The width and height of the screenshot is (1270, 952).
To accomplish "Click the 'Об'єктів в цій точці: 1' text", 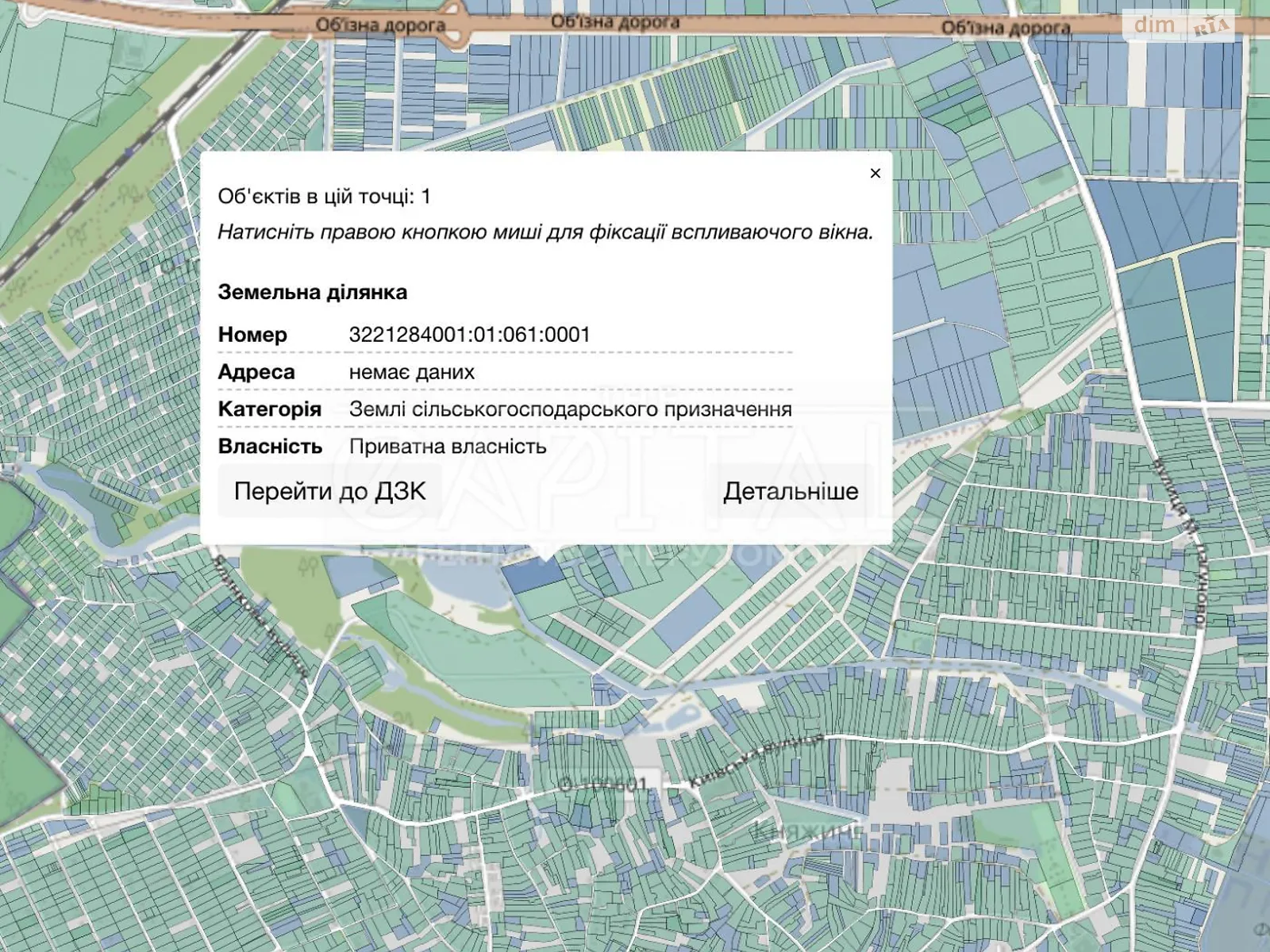I will click(x=324, y=196).
